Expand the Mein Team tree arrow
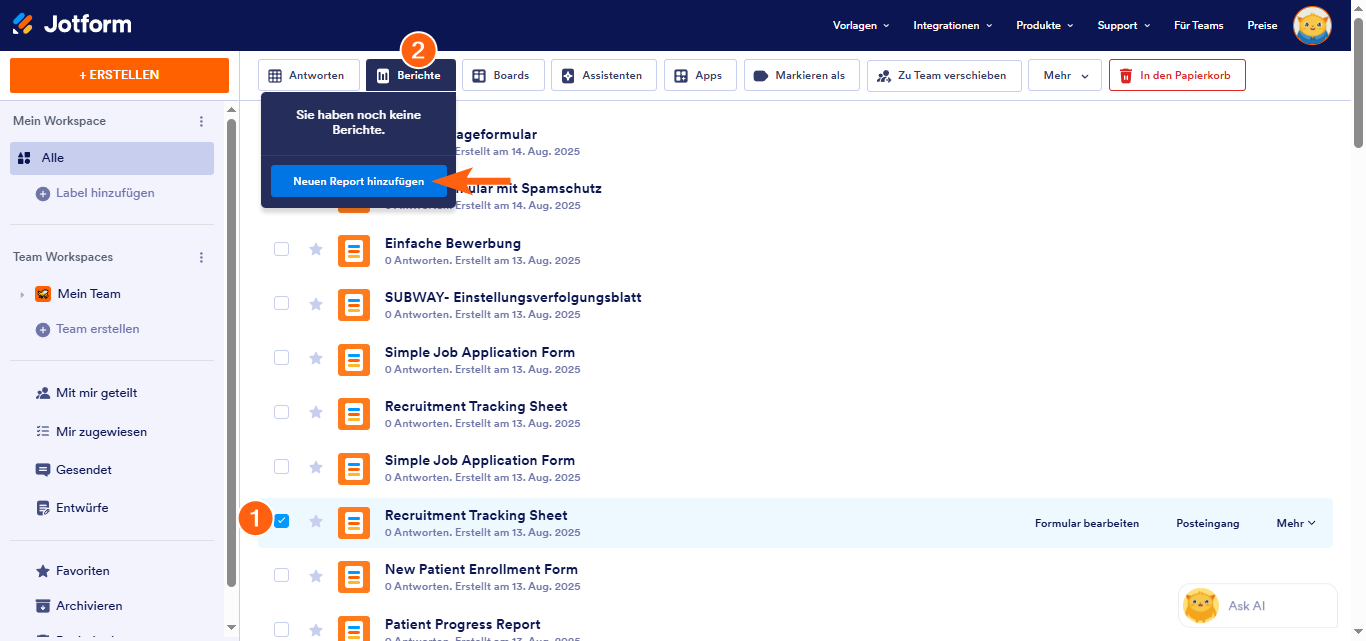This screenshot has width=1366, height=641. coord(22,295)
